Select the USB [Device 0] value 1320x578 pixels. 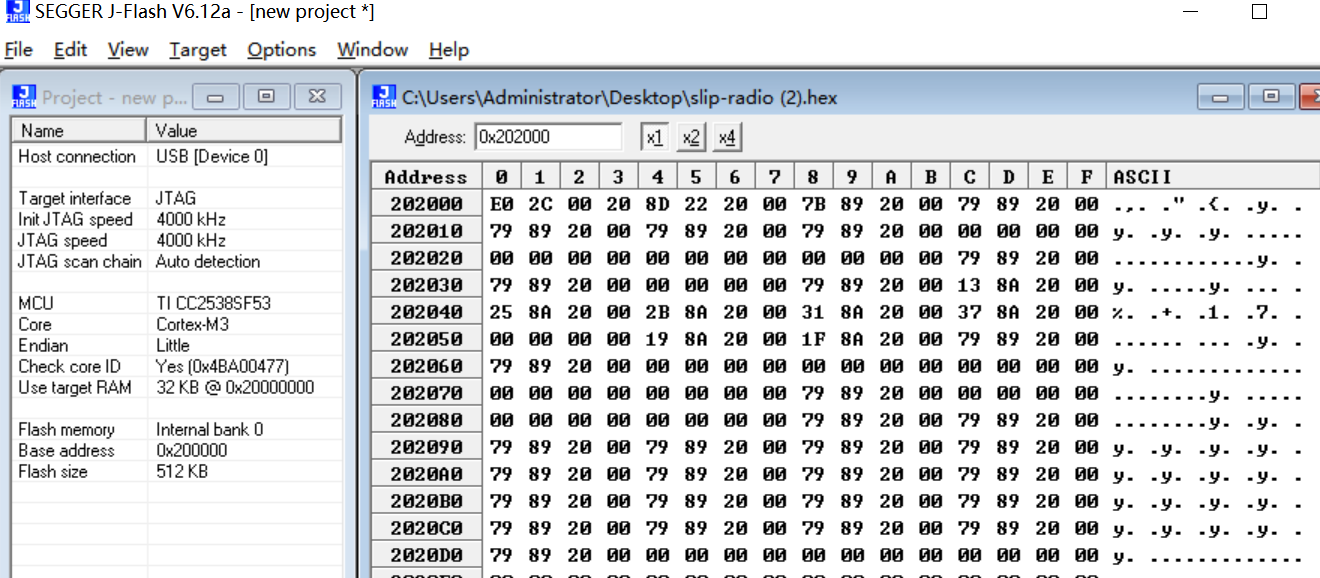tap(212, 156)
